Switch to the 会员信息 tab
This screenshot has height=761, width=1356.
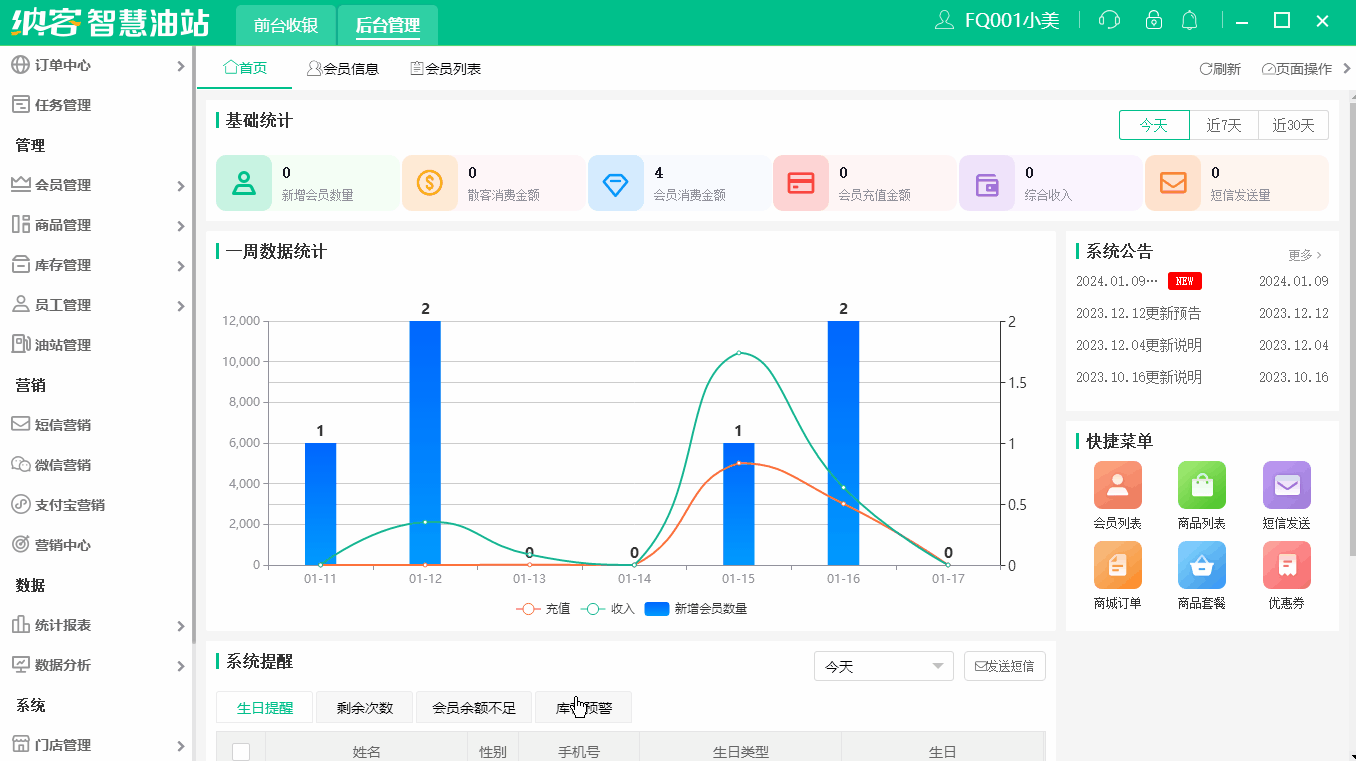tap(343, 68)
